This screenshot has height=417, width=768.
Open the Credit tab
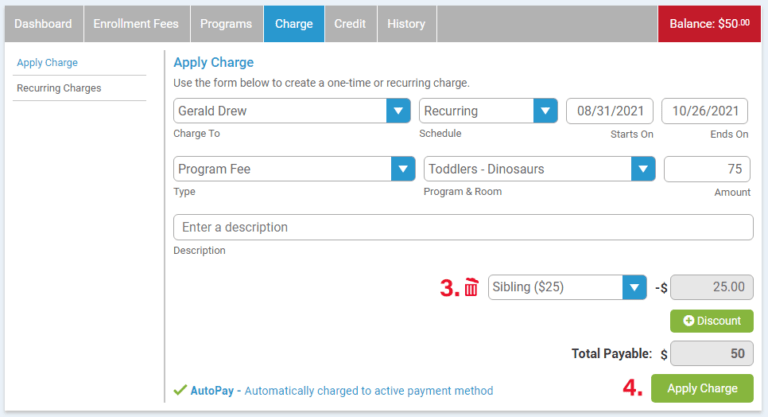[350, 24]
